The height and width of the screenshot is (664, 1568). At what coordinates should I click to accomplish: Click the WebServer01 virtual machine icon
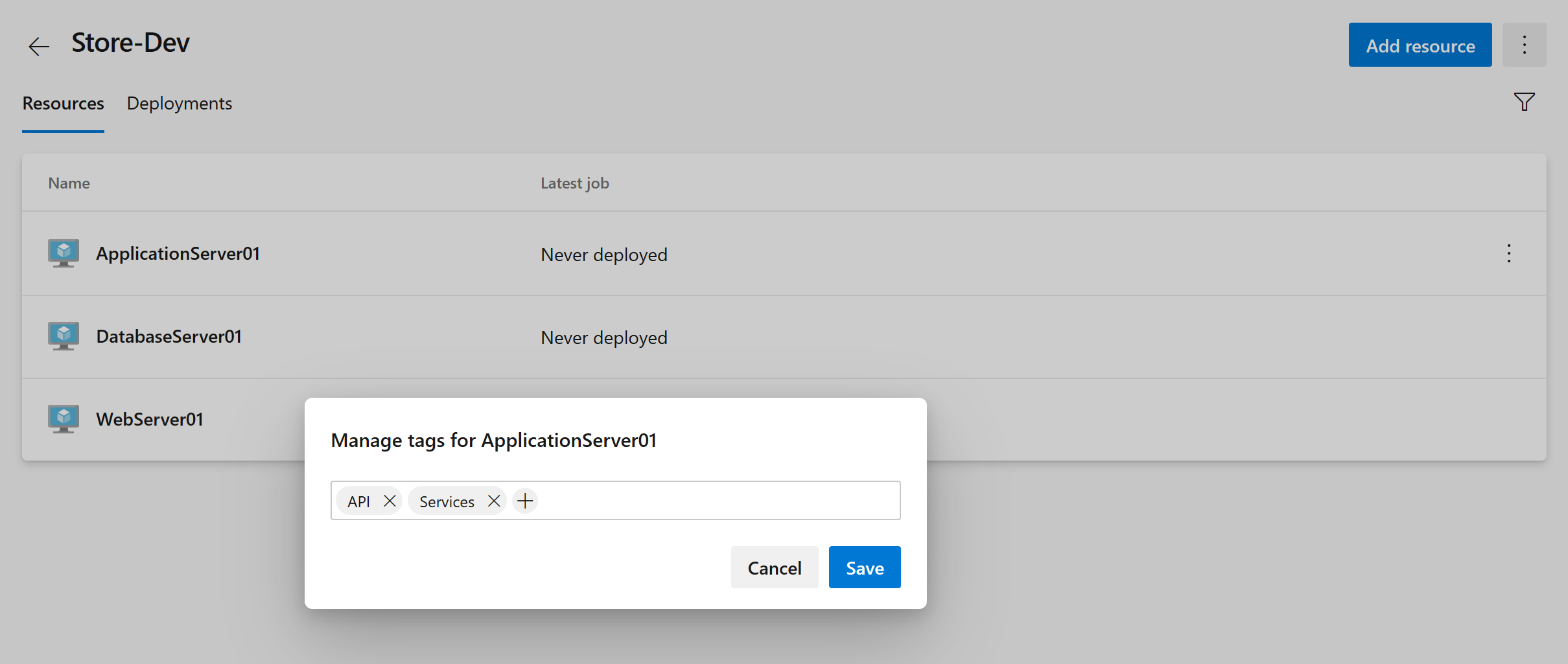coord(63,418)
